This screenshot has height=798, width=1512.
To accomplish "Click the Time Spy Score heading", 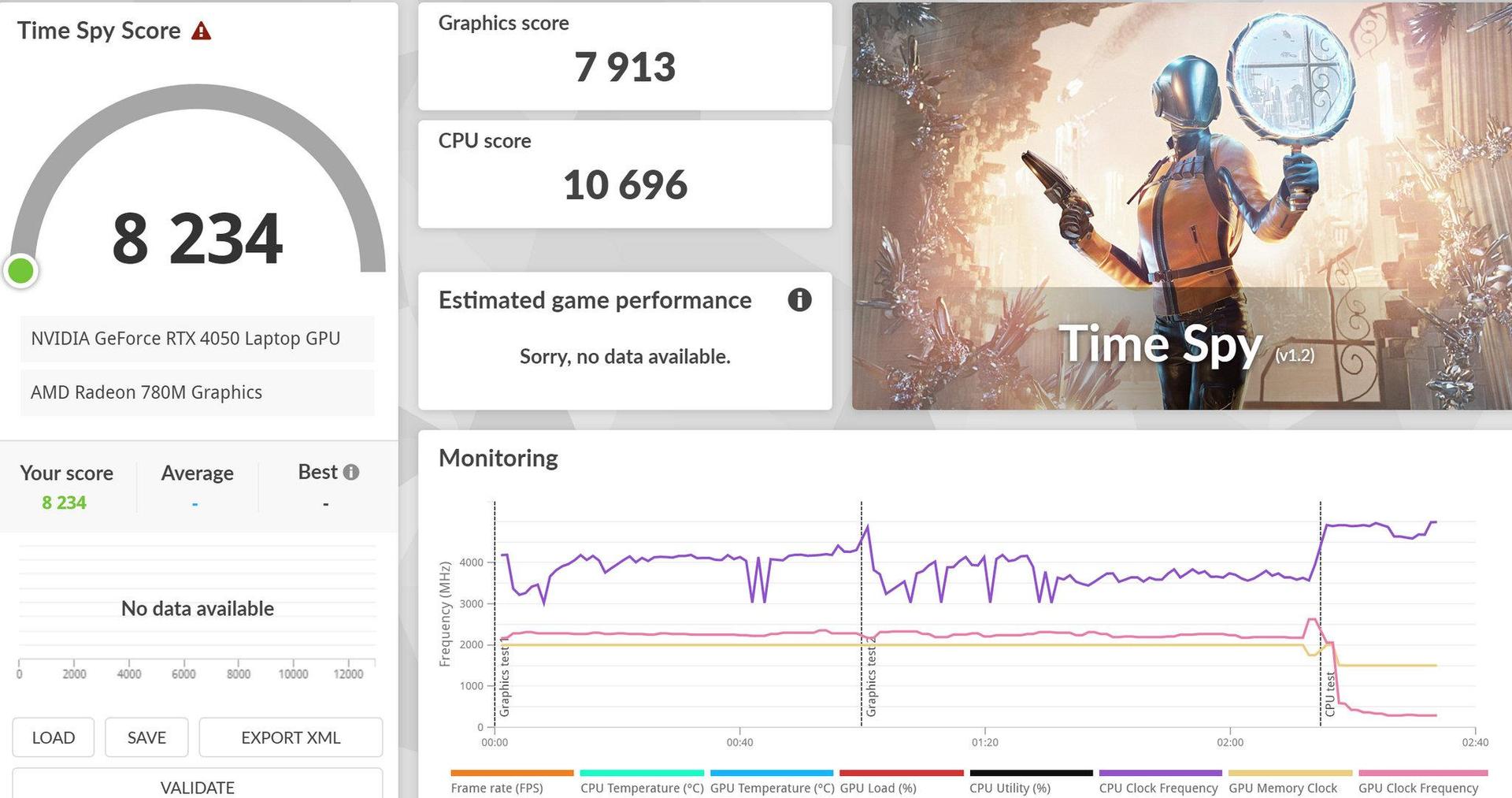I will click(x=99, y=31).
